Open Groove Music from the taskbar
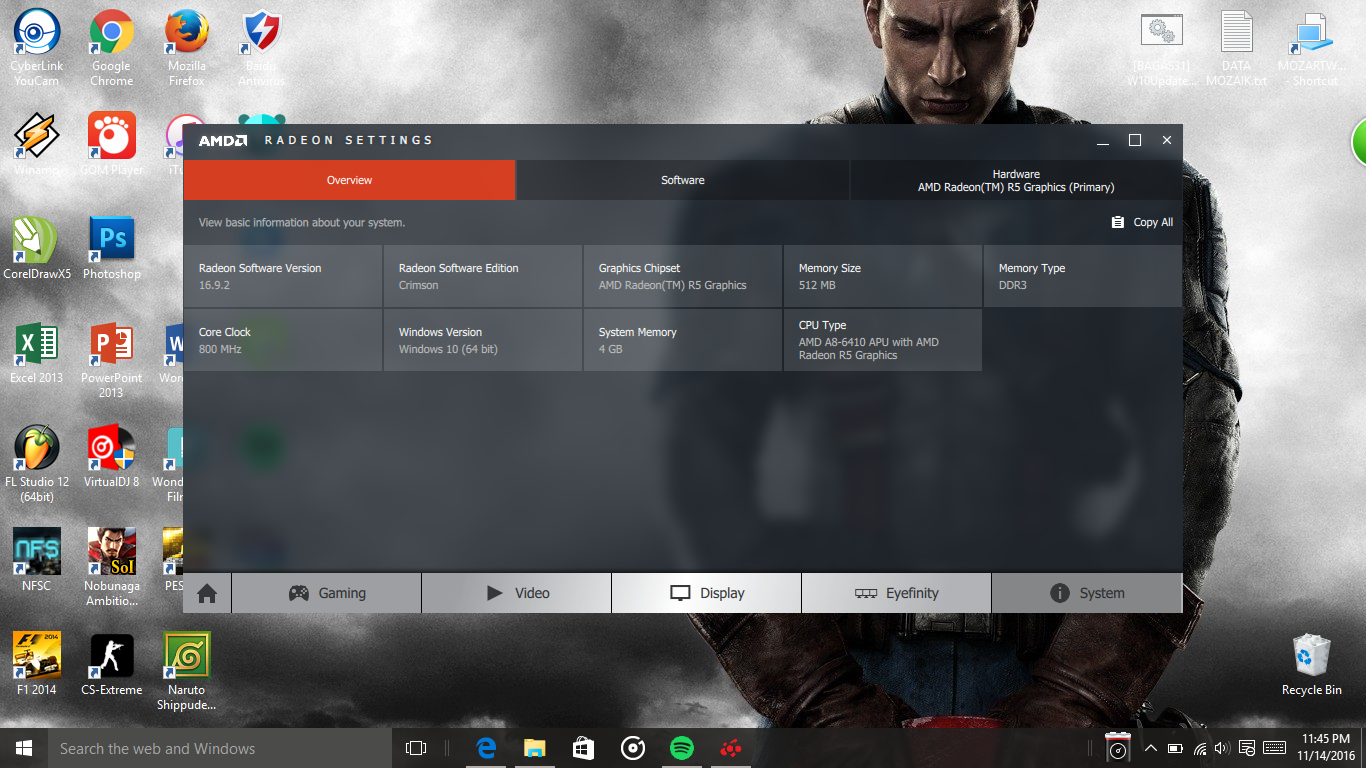 (x=633, y=748)
